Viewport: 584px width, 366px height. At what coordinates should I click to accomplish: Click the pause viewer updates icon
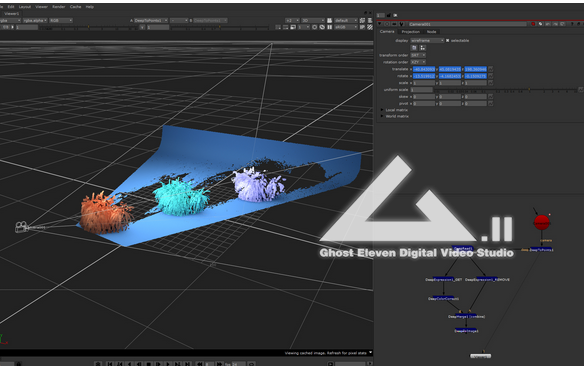click(329, 27)
